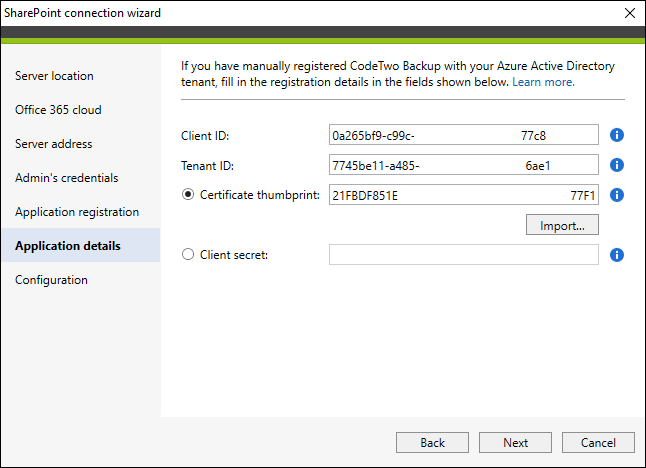Open info icon next to Certificate thumbprint

click(x=616, y=195)
